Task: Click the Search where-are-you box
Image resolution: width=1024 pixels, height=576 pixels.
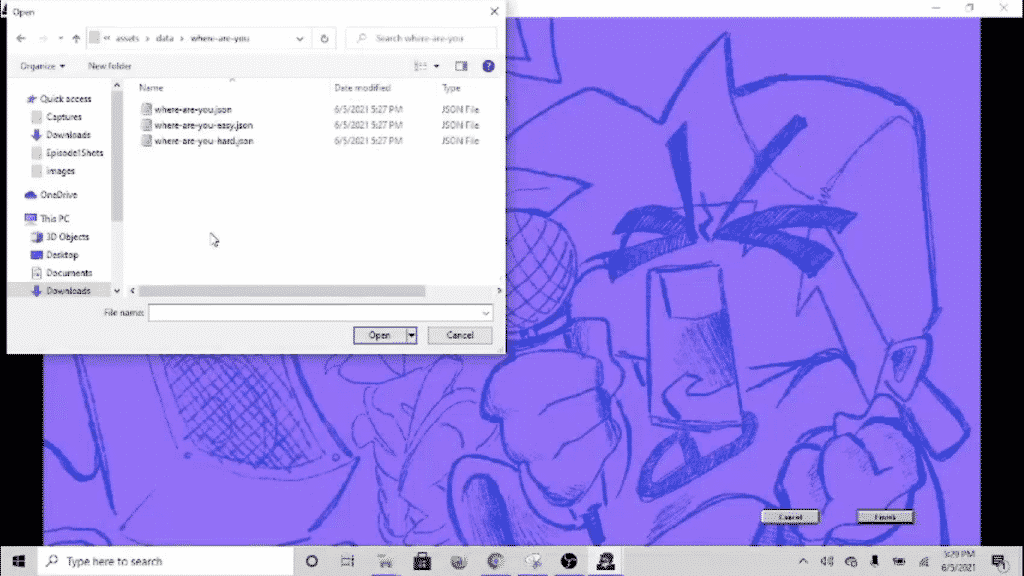Action: [421, 39]
